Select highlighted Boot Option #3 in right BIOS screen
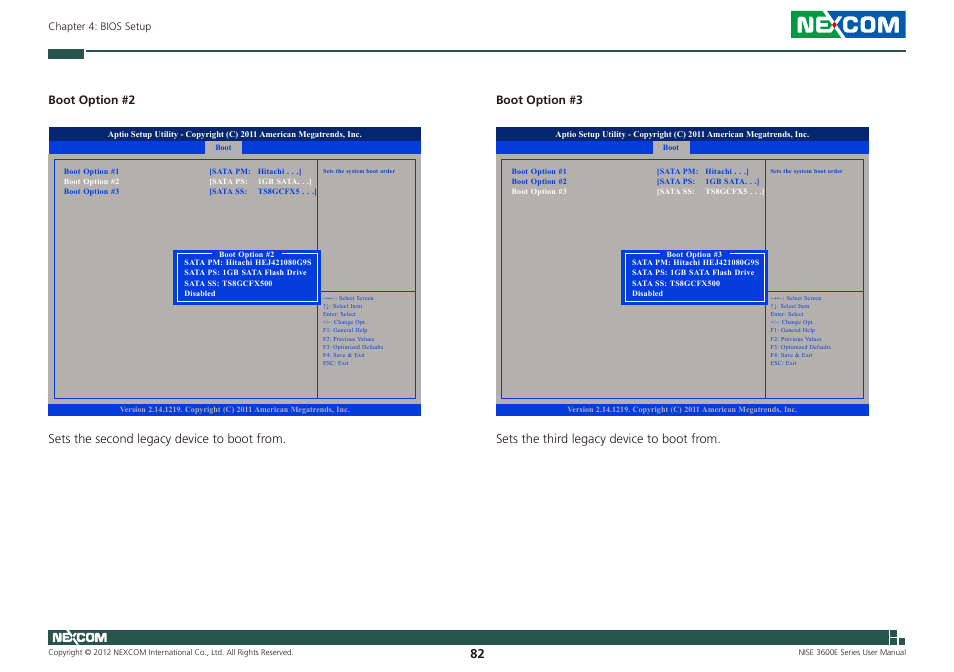Image resolution: width=954 pixels, height=672 pixels. [538, 192]
